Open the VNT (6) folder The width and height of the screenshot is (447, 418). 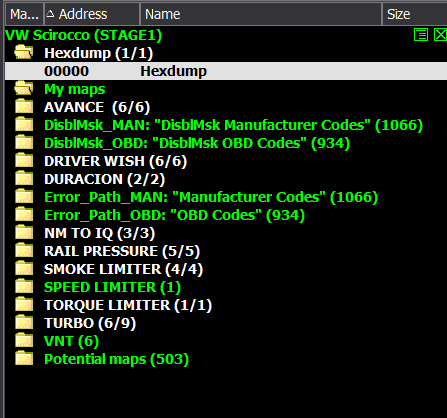(71, 341)
